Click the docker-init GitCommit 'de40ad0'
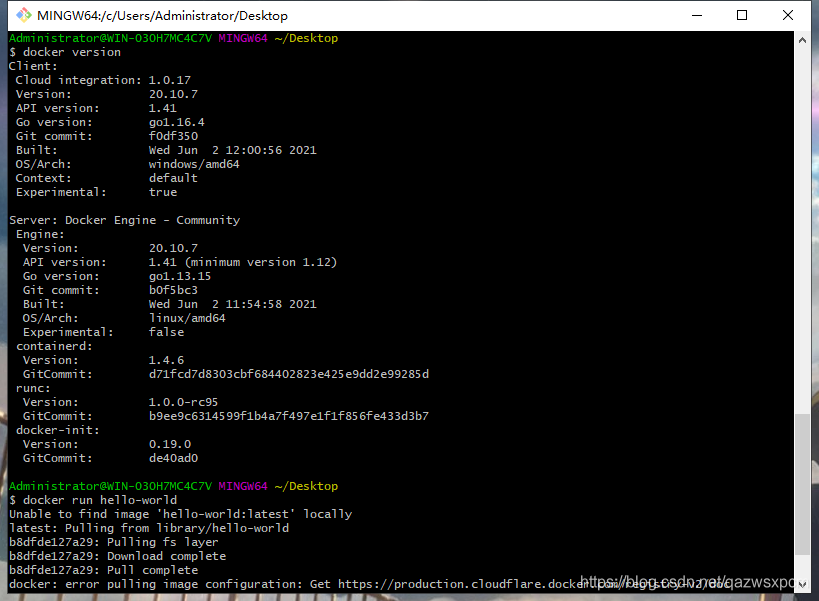Screen dimensions: 819x601 pos(173,458)
